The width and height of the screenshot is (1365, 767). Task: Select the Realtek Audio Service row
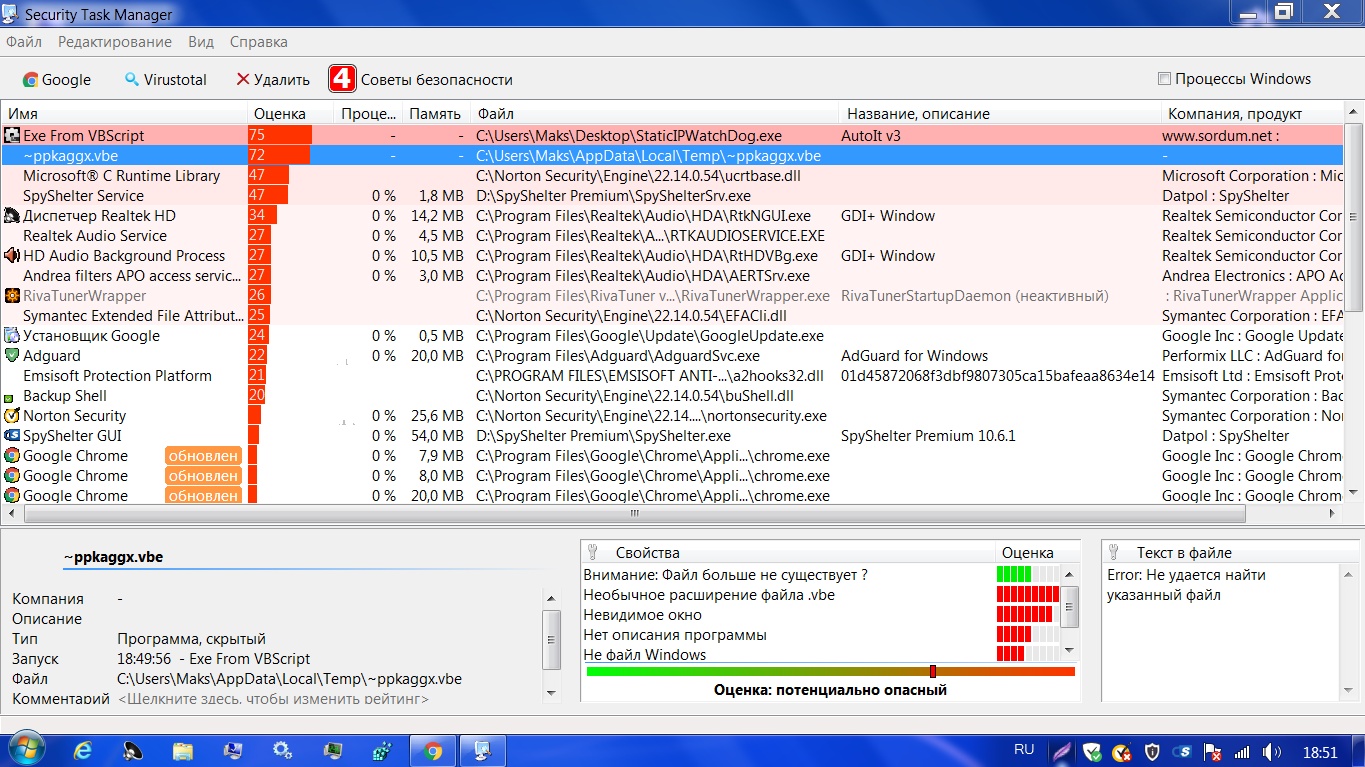[x=673, y=235]
